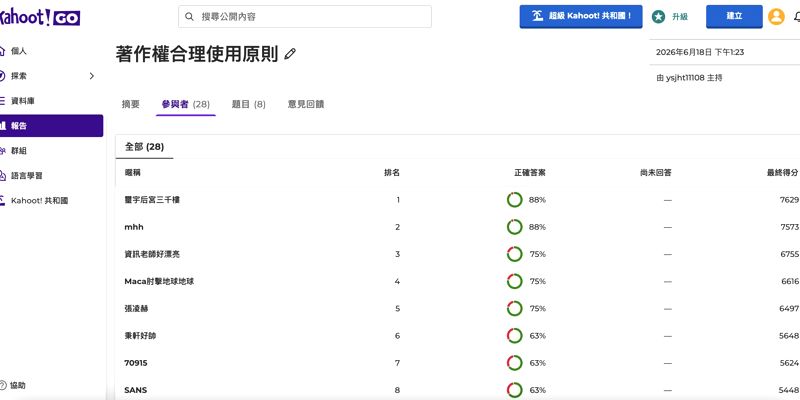Sort by the 排名 column header
The image size is (800, 400).
(392, 172)
